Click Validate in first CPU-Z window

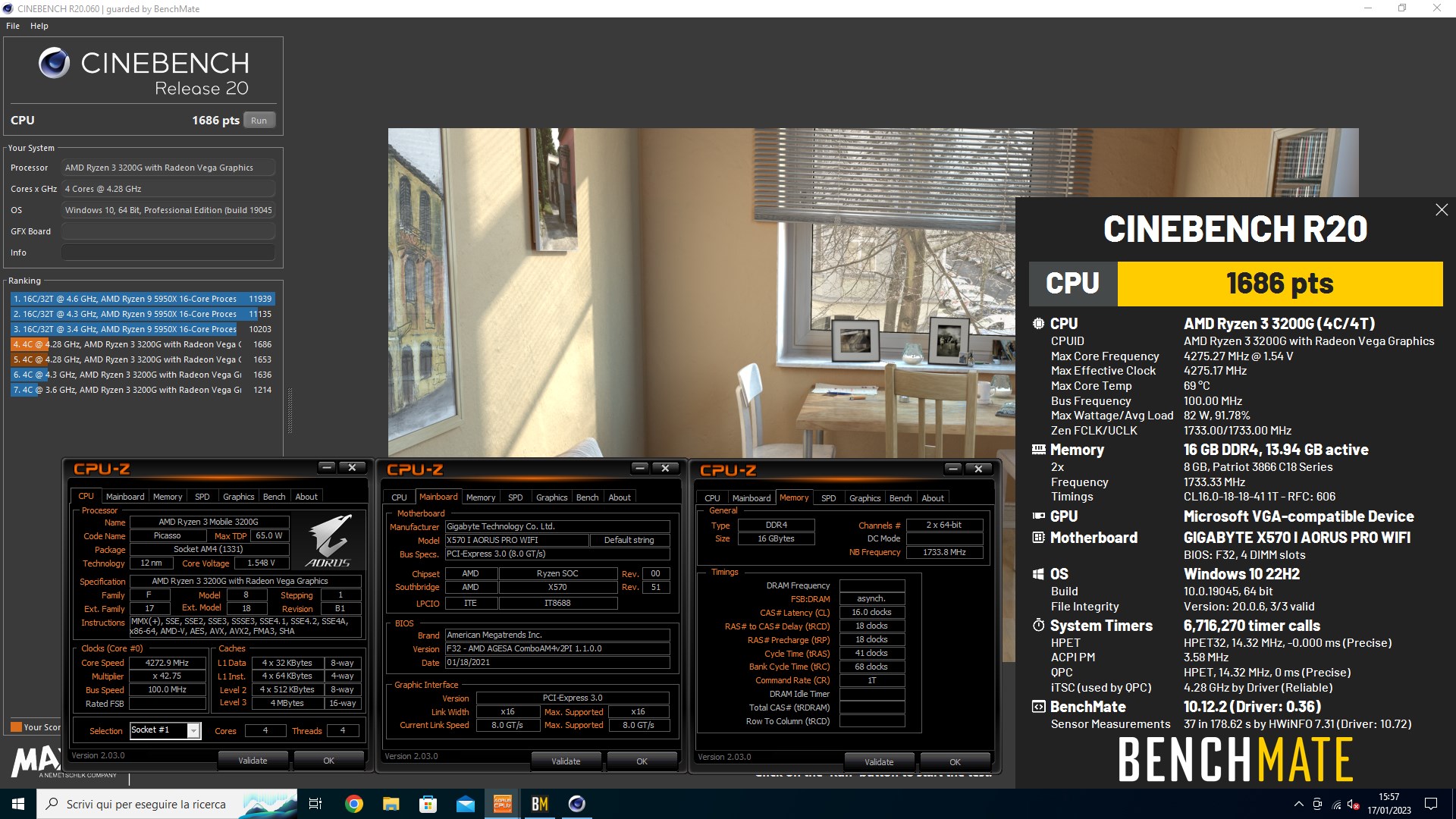coord(253,761)
